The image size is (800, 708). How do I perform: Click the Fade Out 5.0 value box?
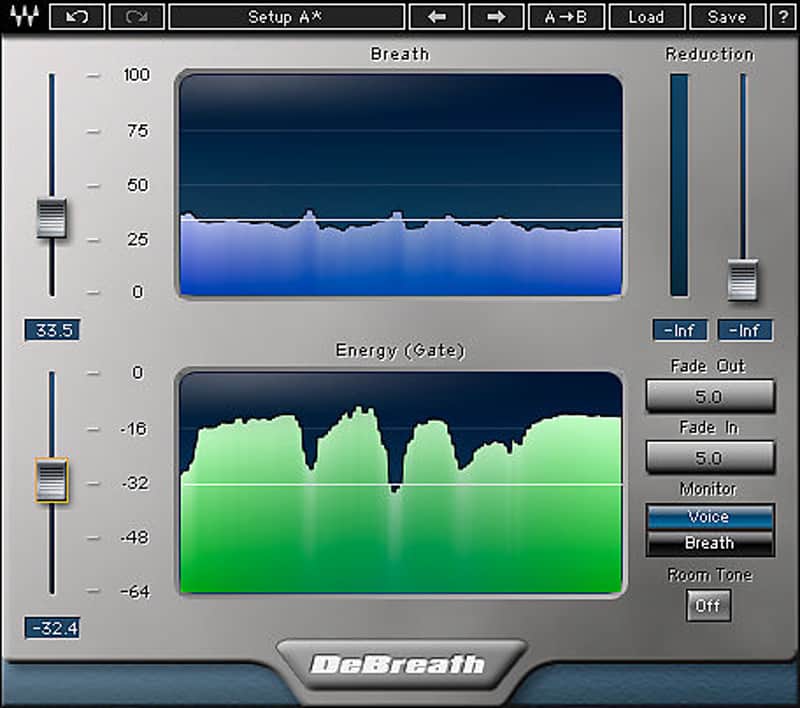click(710, 396)
